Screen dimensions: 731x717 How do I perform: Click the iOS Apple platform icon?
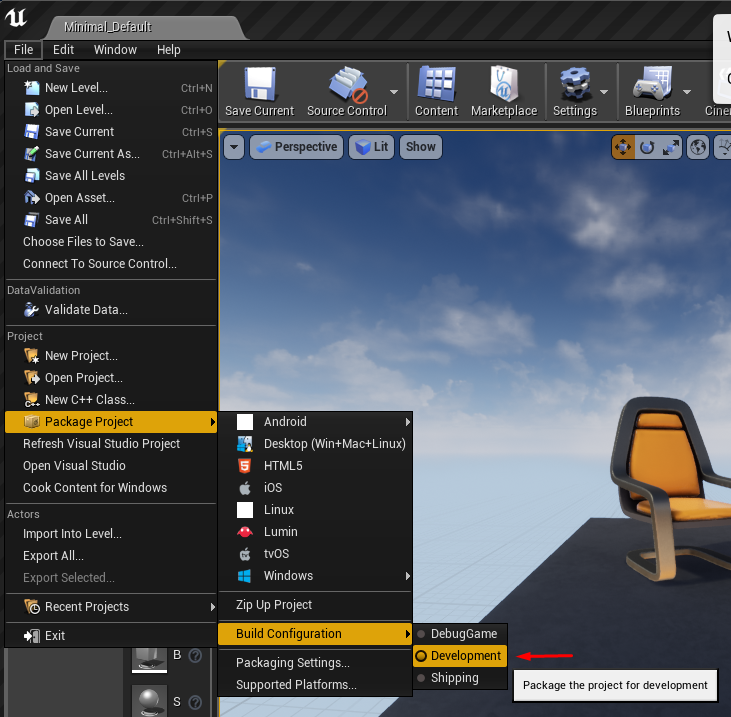coord(245,488)
